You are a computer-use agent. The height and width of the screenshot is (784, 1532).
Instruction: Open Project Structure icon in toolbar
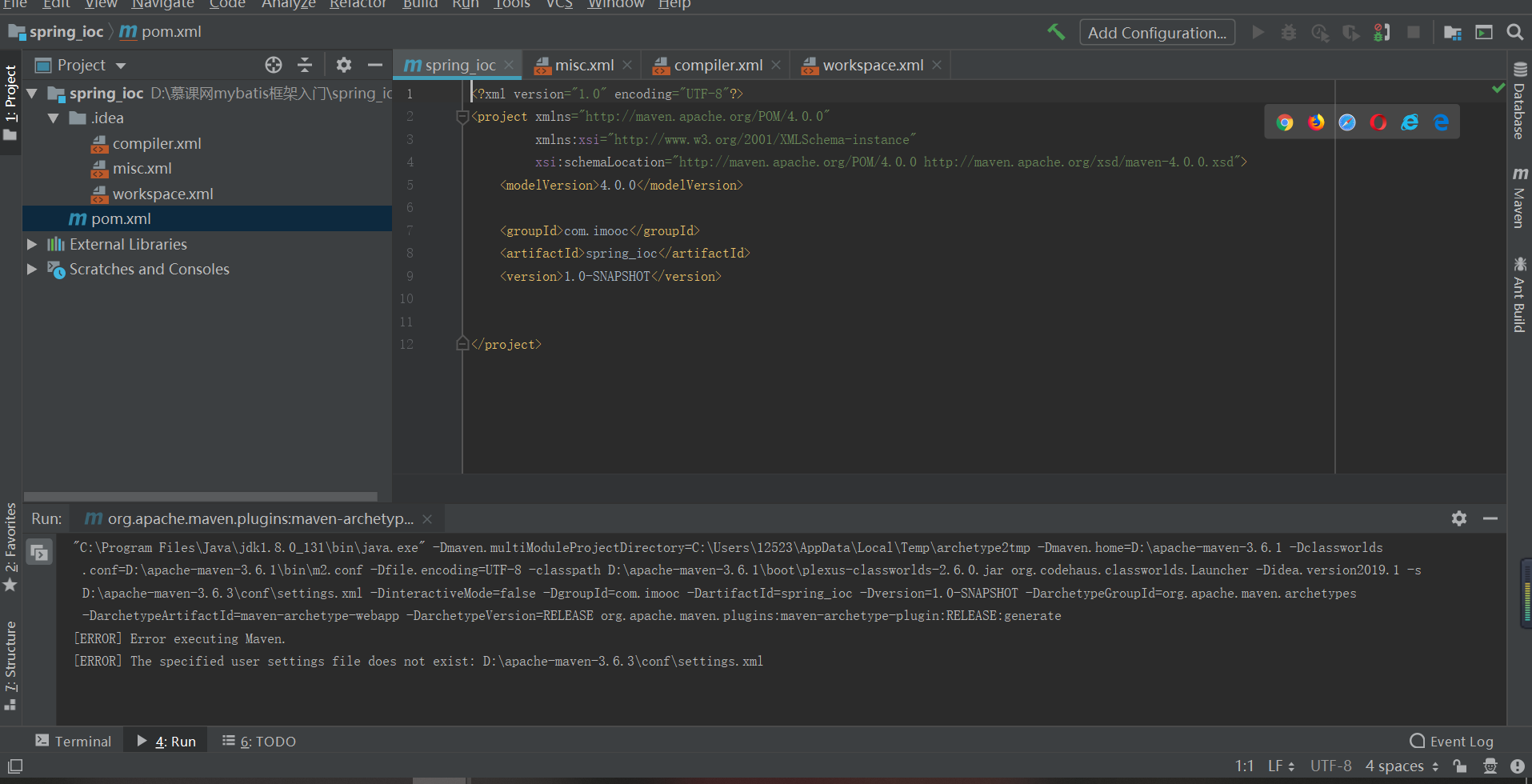[x=1452, y=32]
